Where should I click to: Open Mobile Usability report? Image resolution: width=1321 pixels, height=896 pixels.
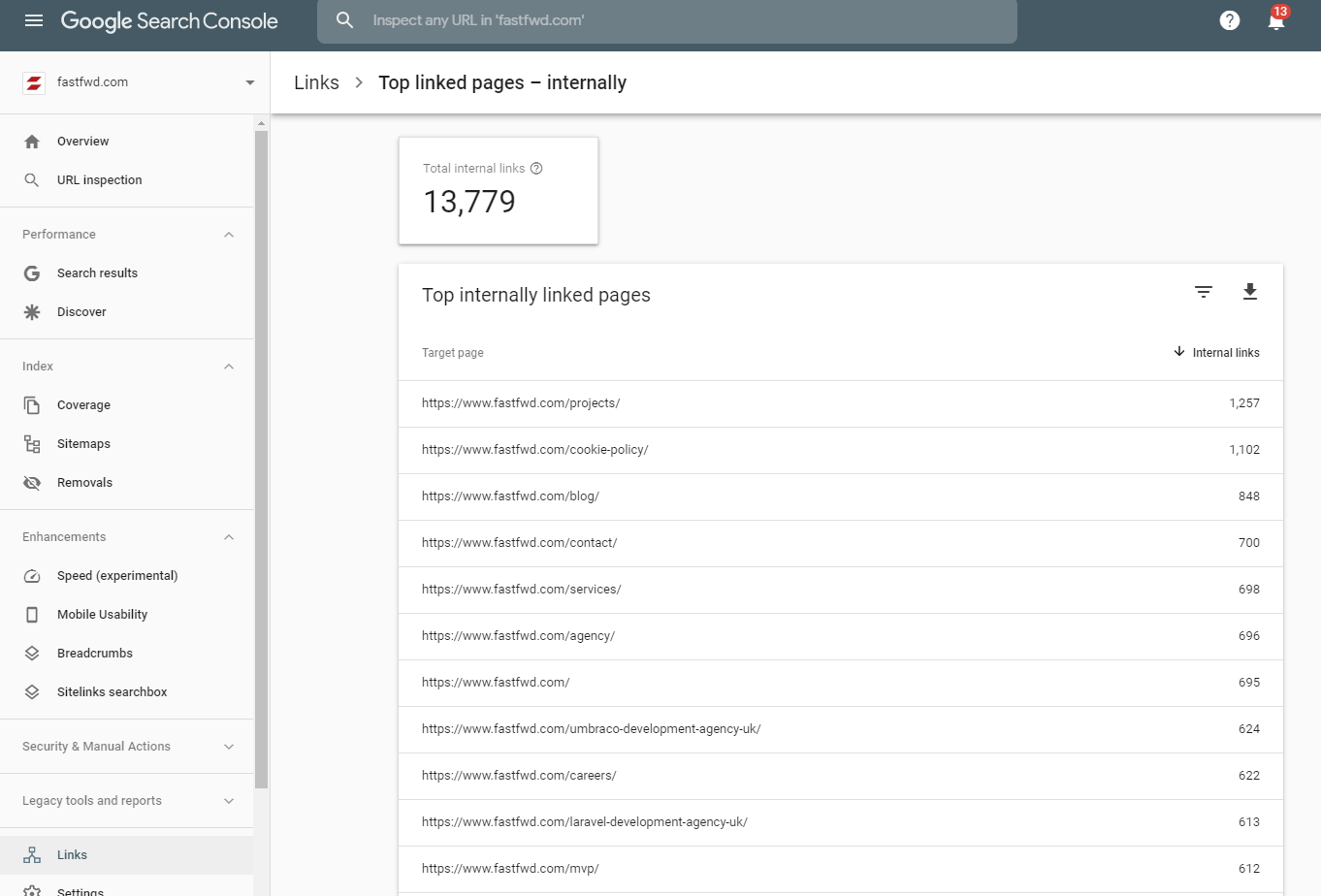point(126,615)
